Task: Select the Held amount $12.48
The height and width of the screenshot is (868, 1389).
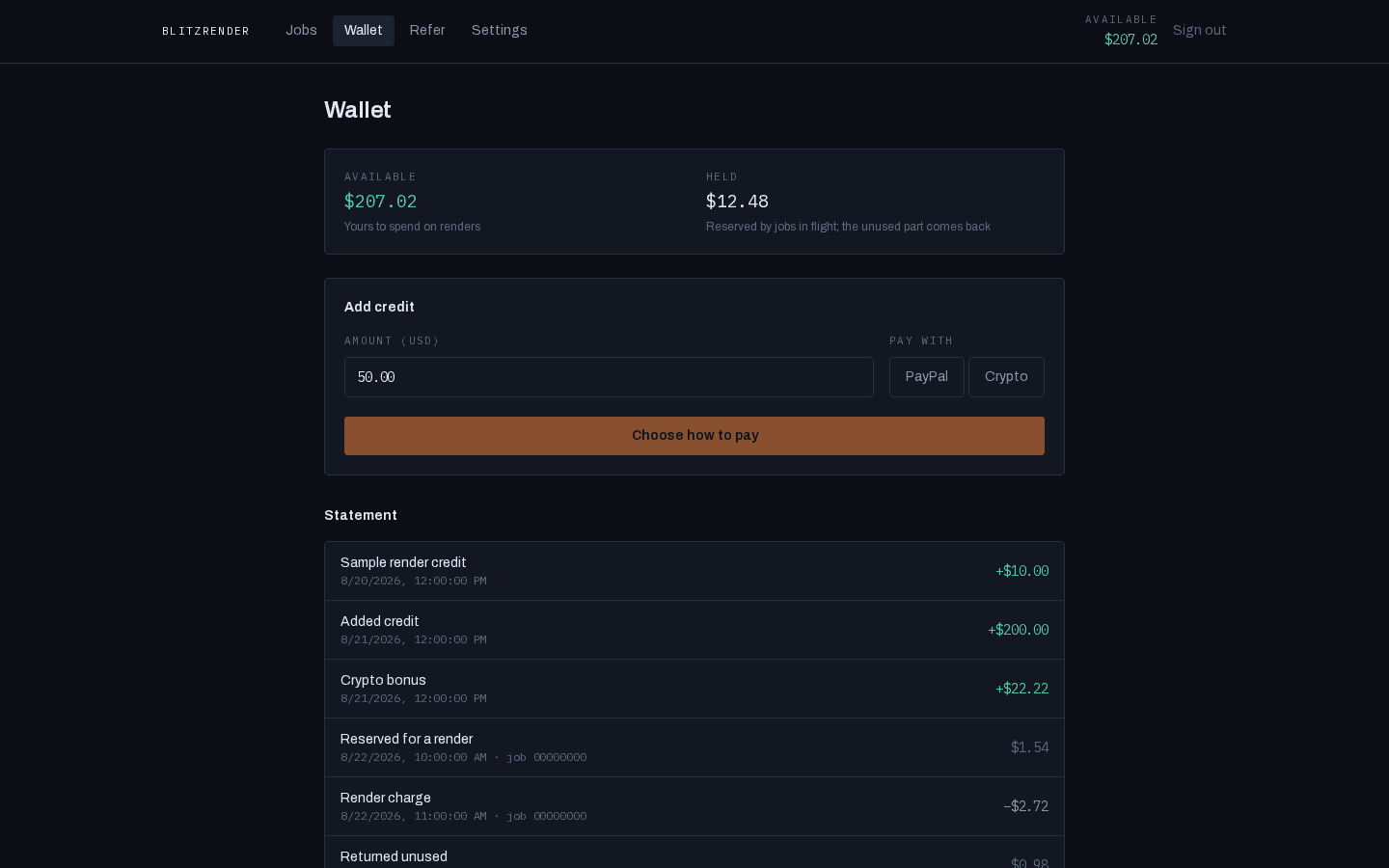Action: (737, 202)
